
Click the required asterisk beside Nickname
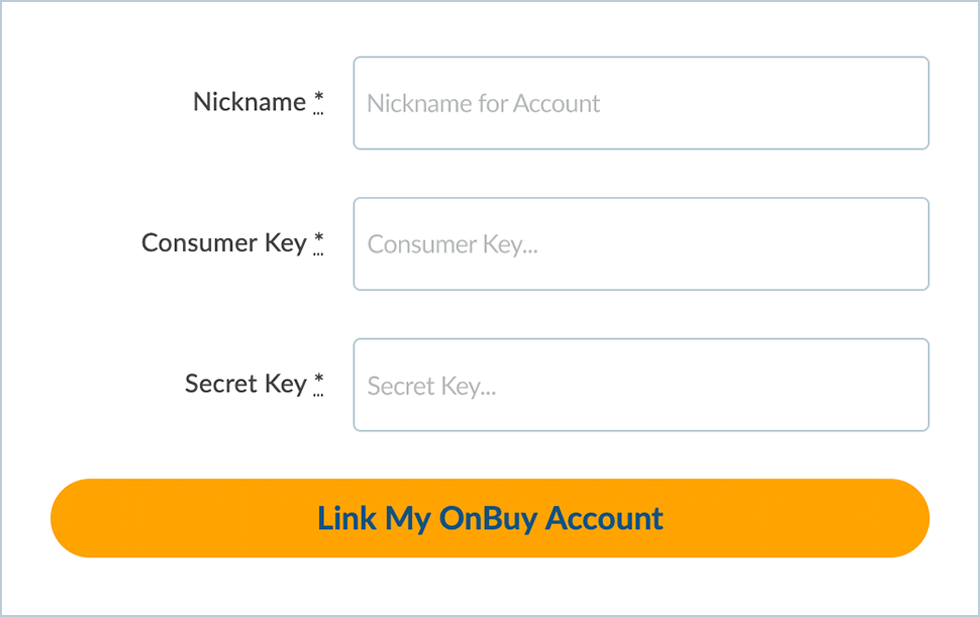pos(319,100)
